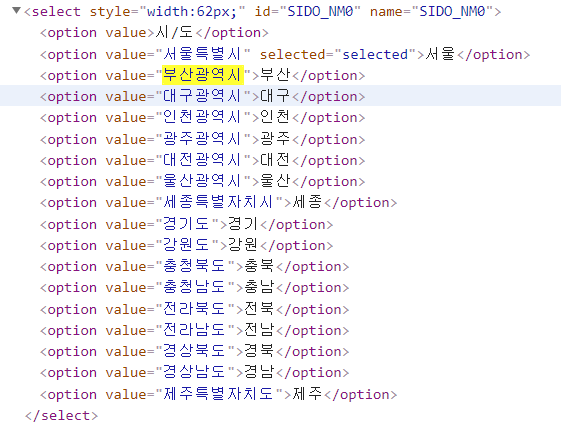
Task: Click the name attribute value SIDO_NM0
Action: click(452, 11)
